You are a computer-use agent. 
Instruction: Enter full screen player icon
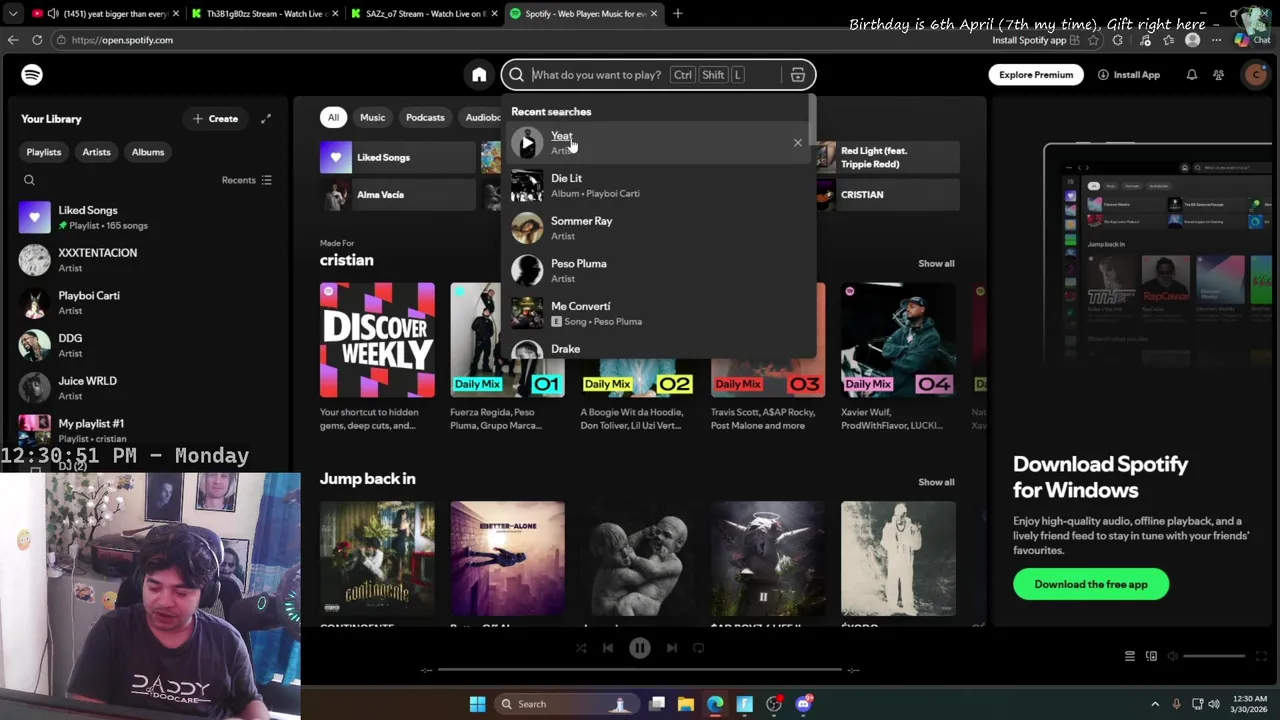1261,656
